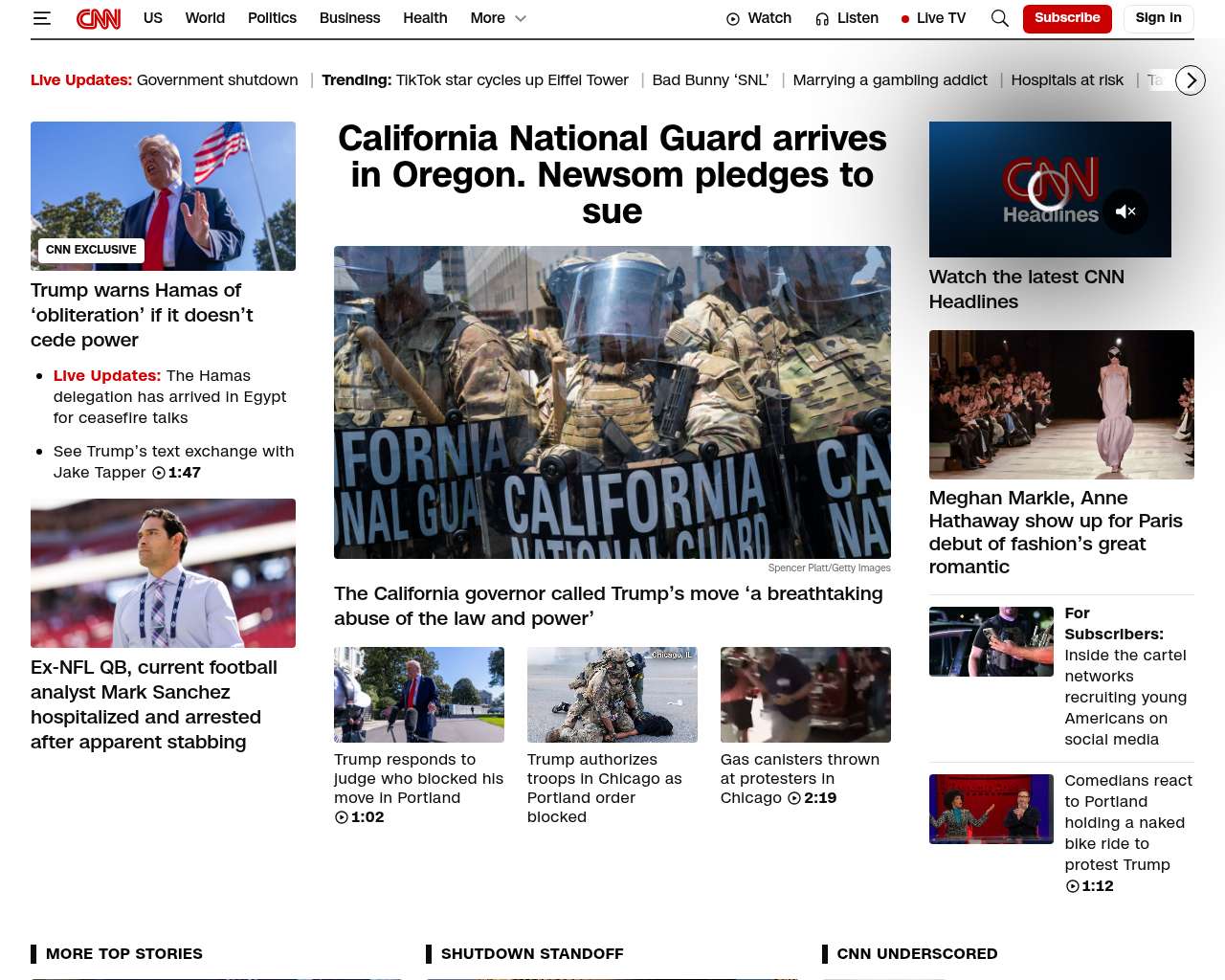
Task: Open the California National Guard headline
Action: (x=612, y=174)
